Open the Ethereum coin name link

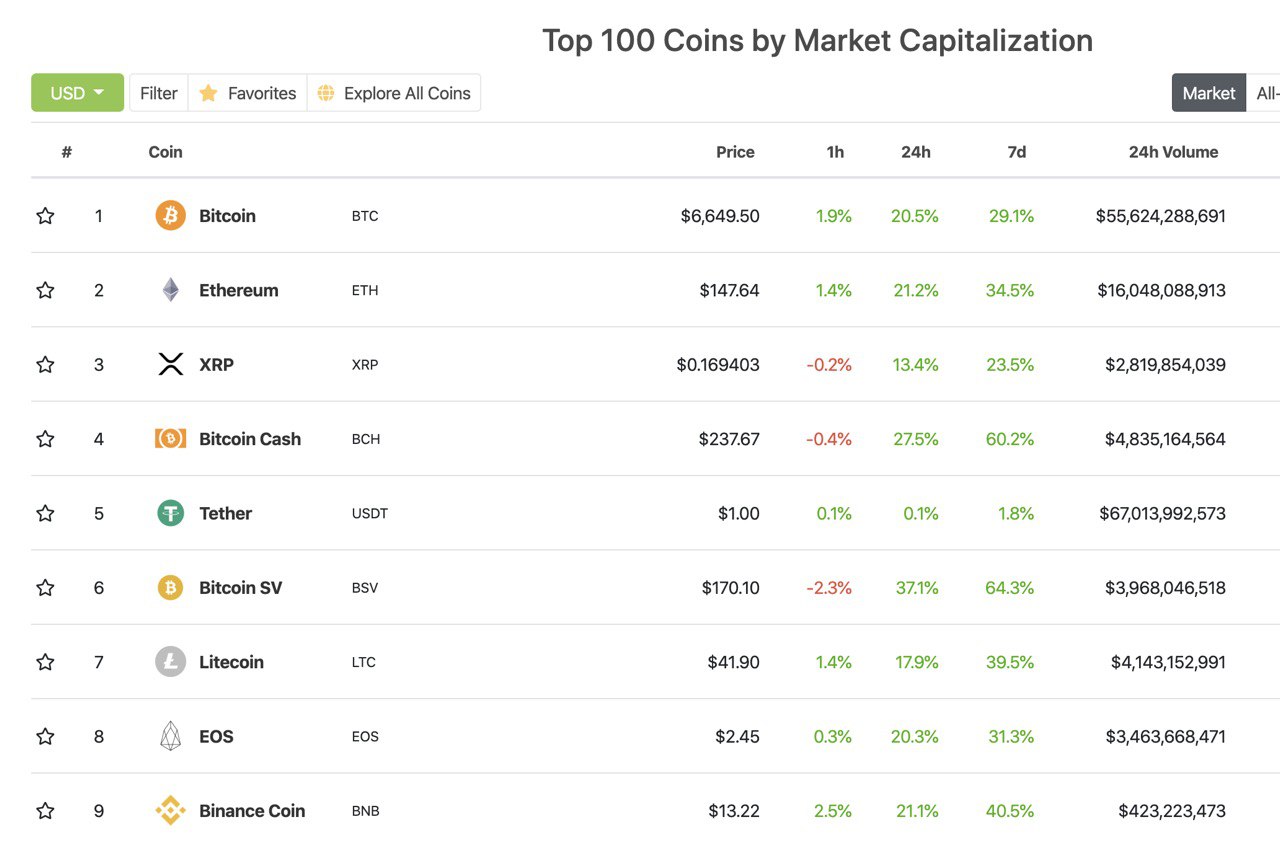pos(238,290)
